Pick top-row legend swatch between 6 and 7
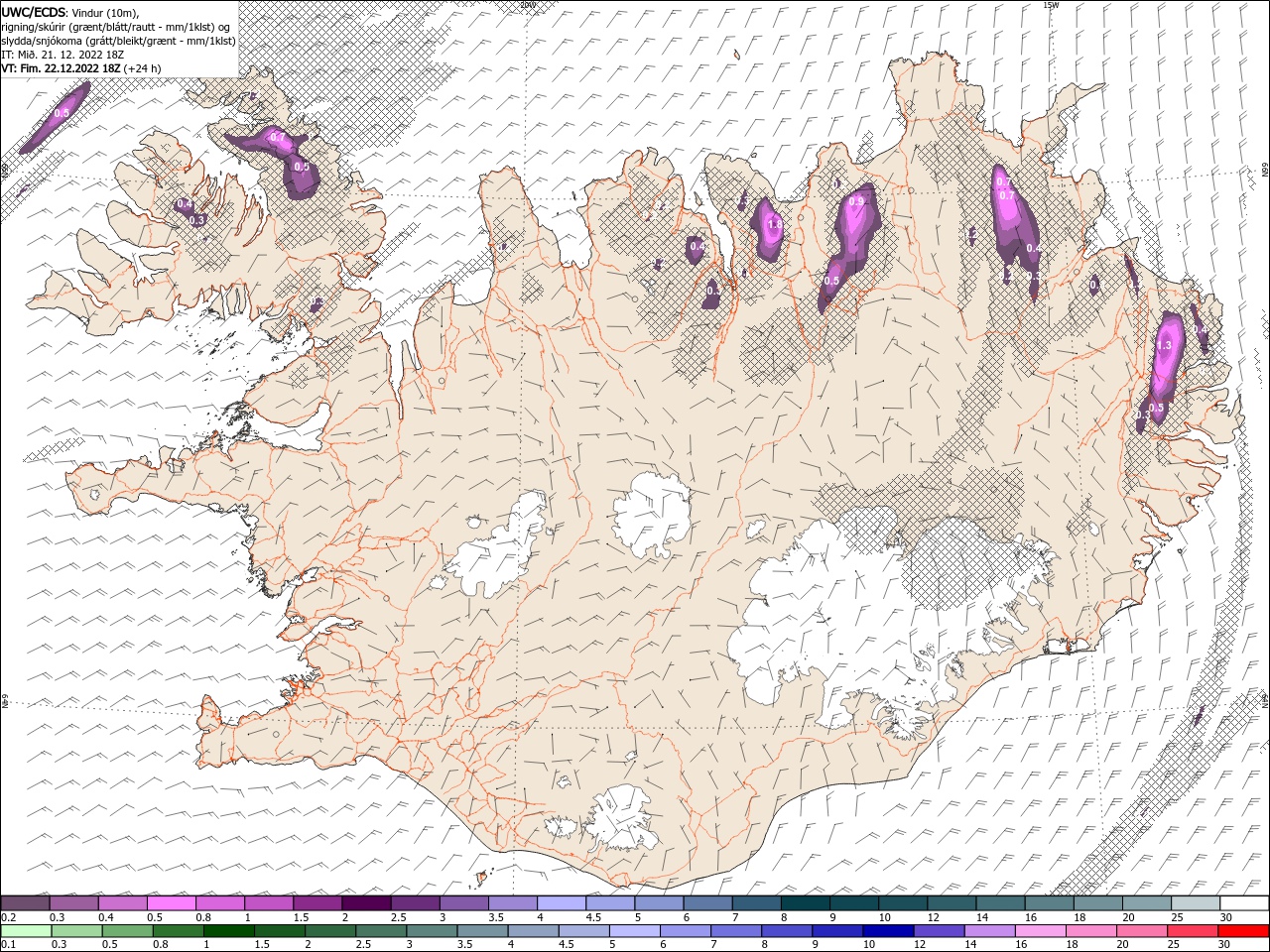Viewport: 1270px width, 952px height. (706, 903)
